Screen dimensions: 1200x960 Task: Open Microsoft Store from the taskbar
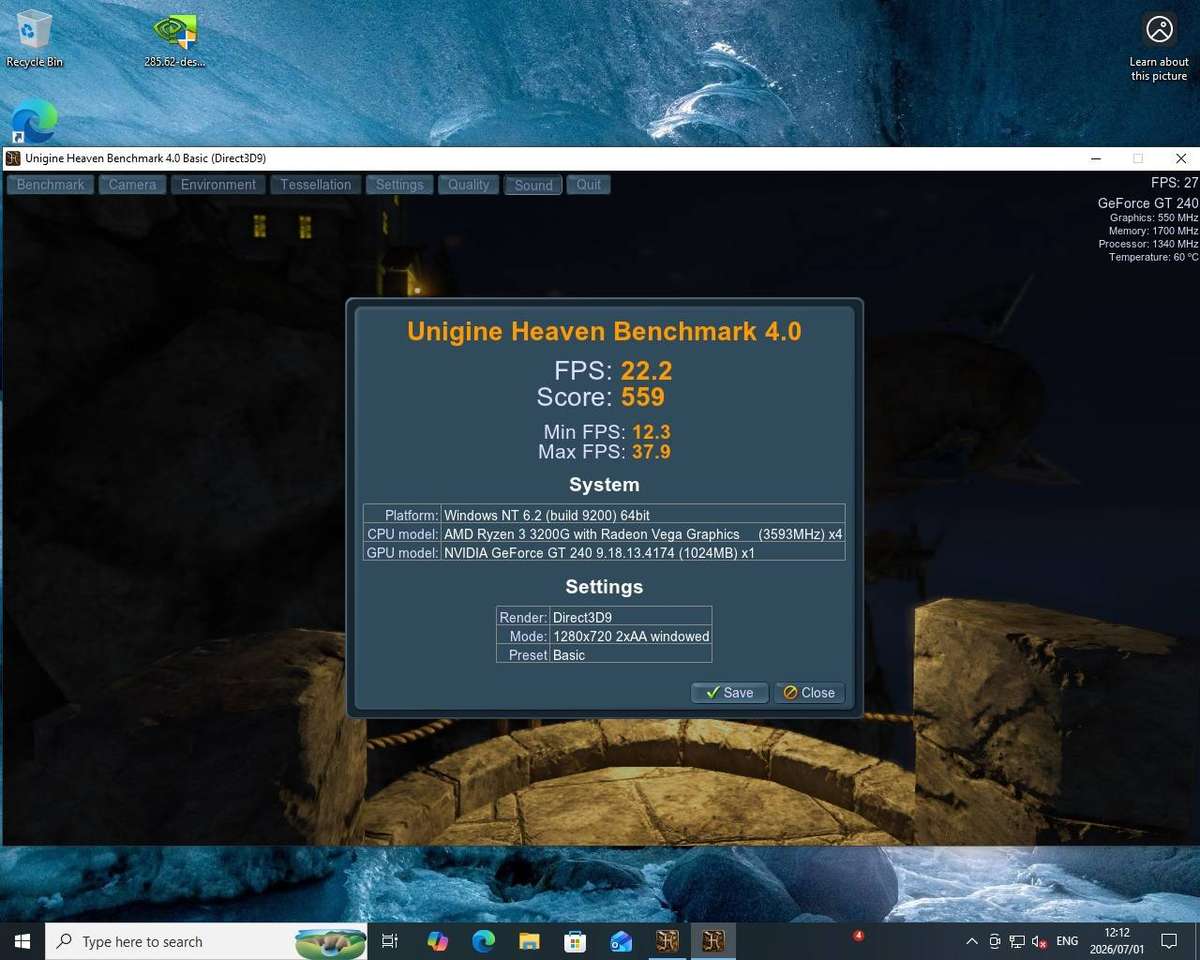[575, 941]
